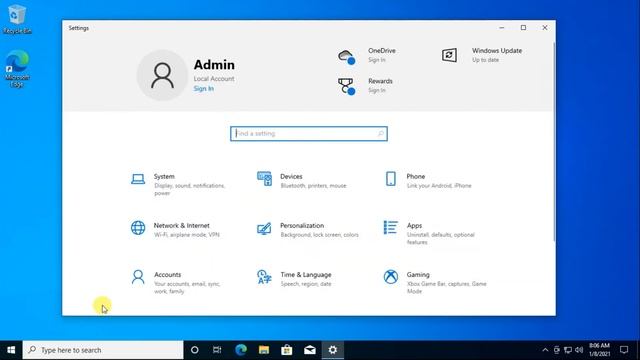Click the Rewards label
640x360 pixels.
point(380,81)
